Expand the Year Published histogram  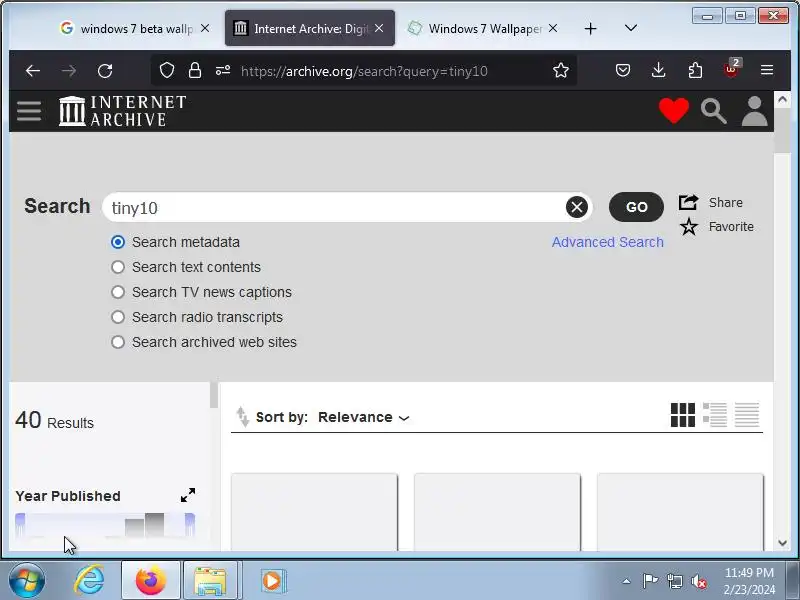click(188, 495)
